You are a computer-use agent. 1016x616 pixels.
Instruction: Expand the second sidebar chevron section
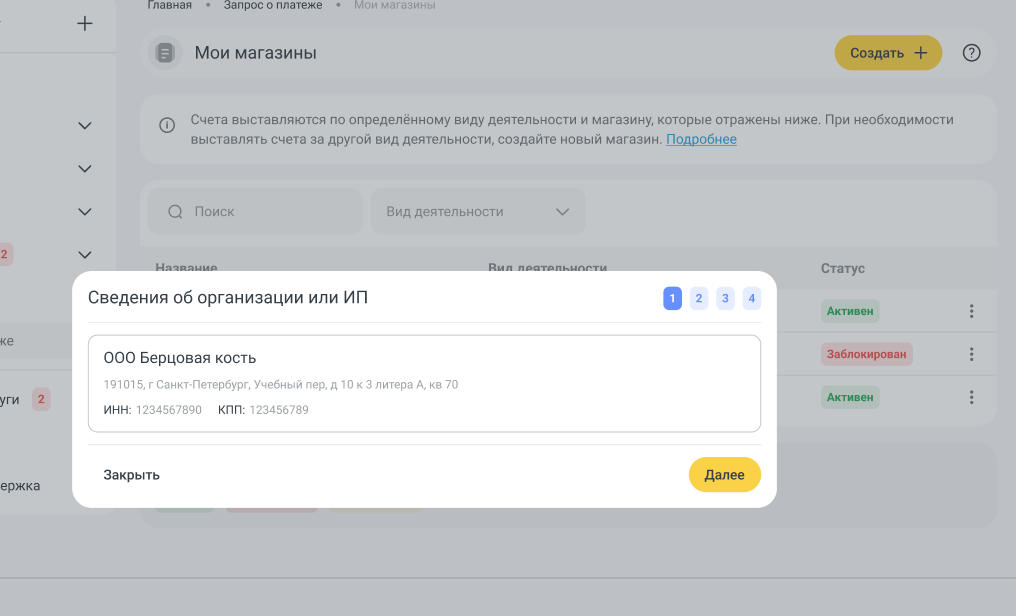[85, 169]
